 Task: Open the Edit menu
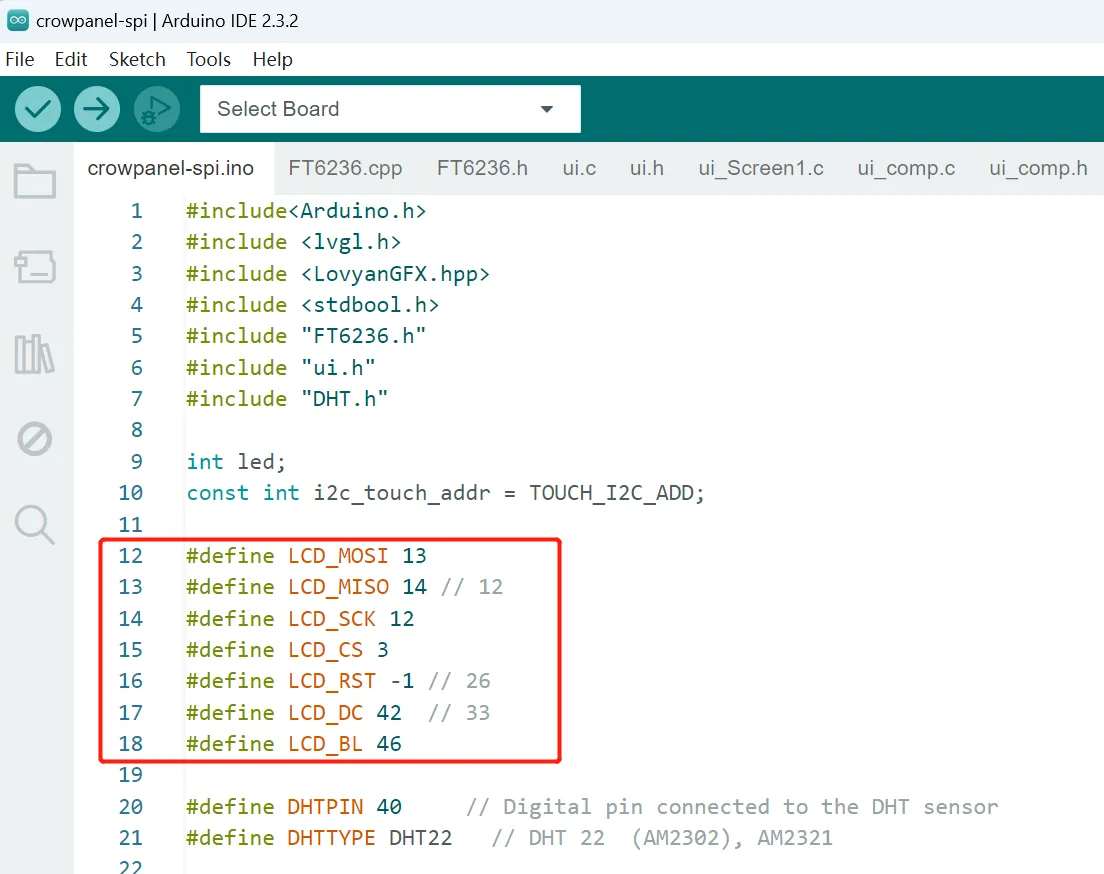pyautogui.click(x=71, y=59)
